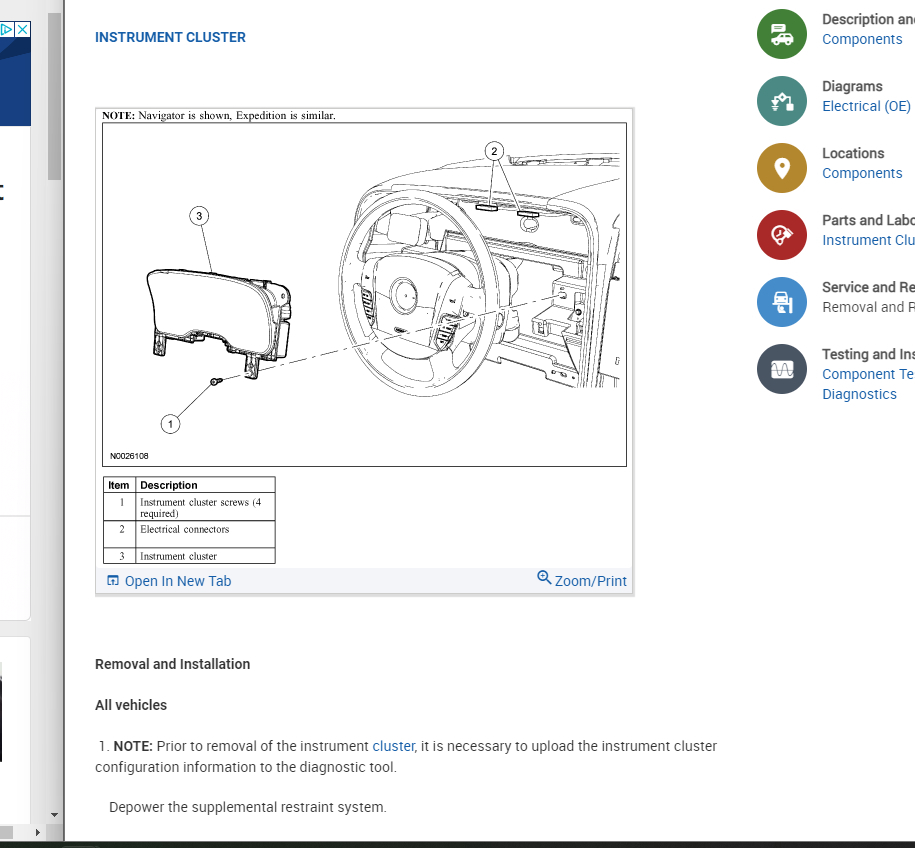Click the left panel vertical scrollbar thumb
This screenshot has height=848, width=915.
point(54,96)
